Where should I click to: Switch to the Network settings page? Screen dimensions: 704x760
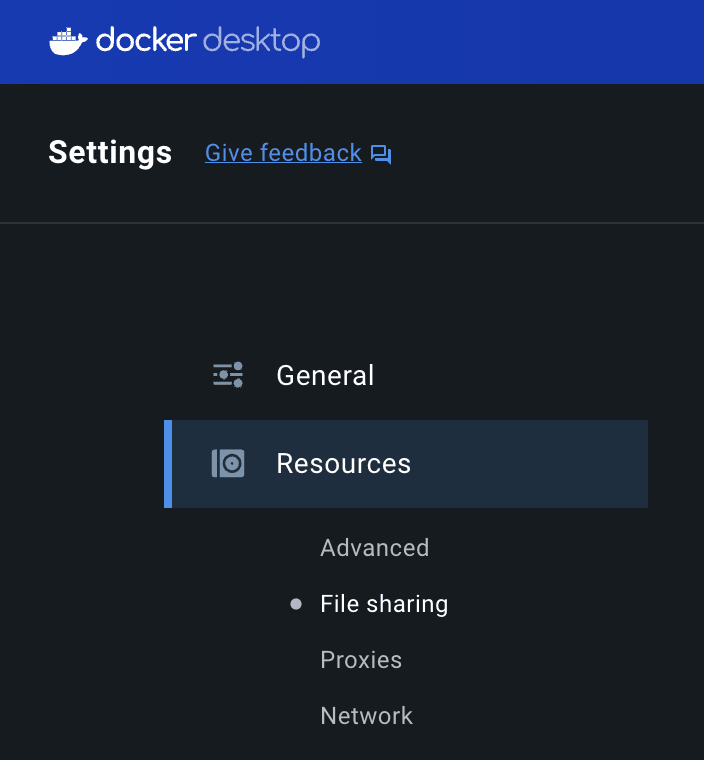367,716
